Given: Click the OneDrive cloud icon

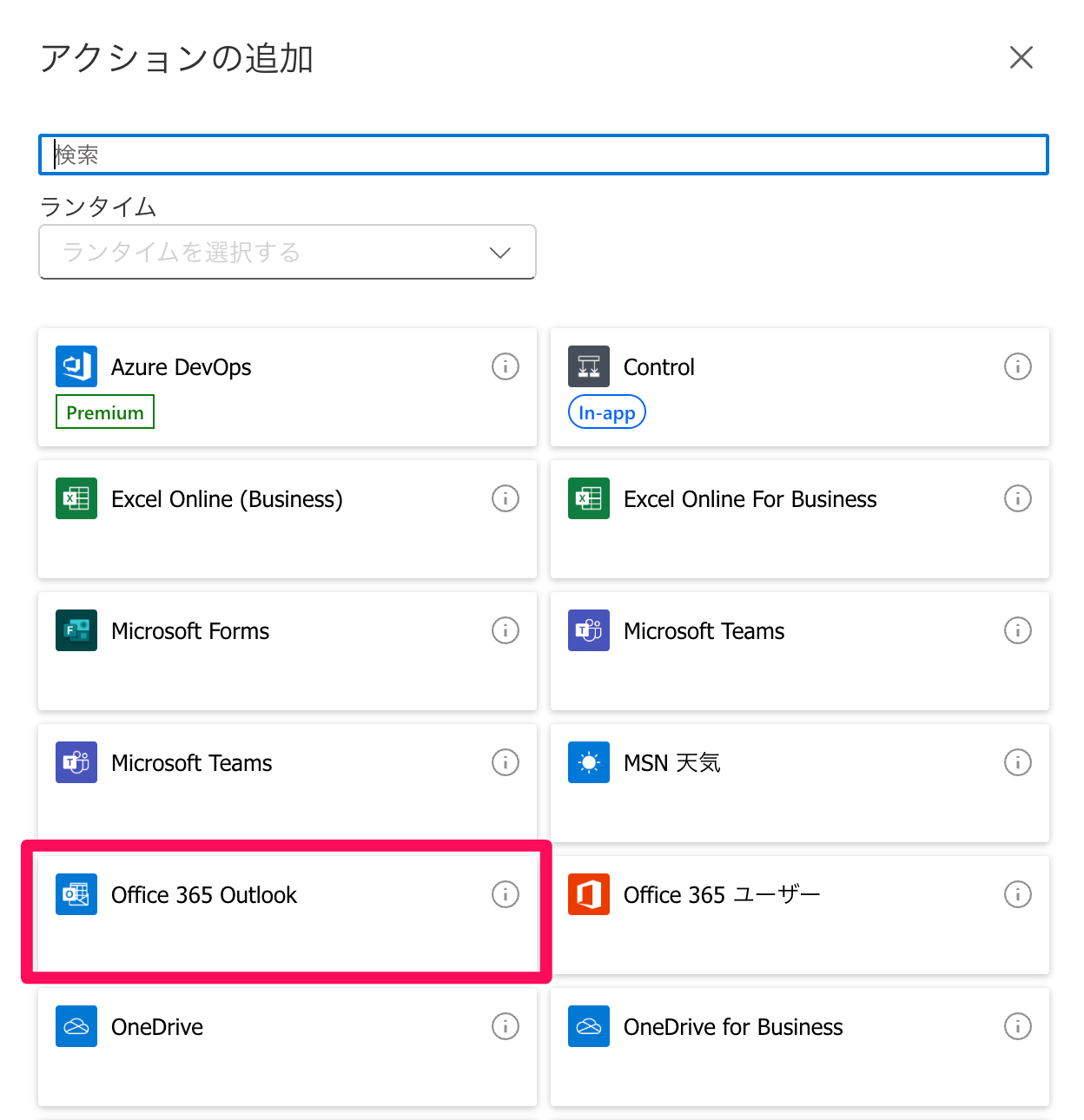Looking at the screenshot, I should click(76, 1026).
